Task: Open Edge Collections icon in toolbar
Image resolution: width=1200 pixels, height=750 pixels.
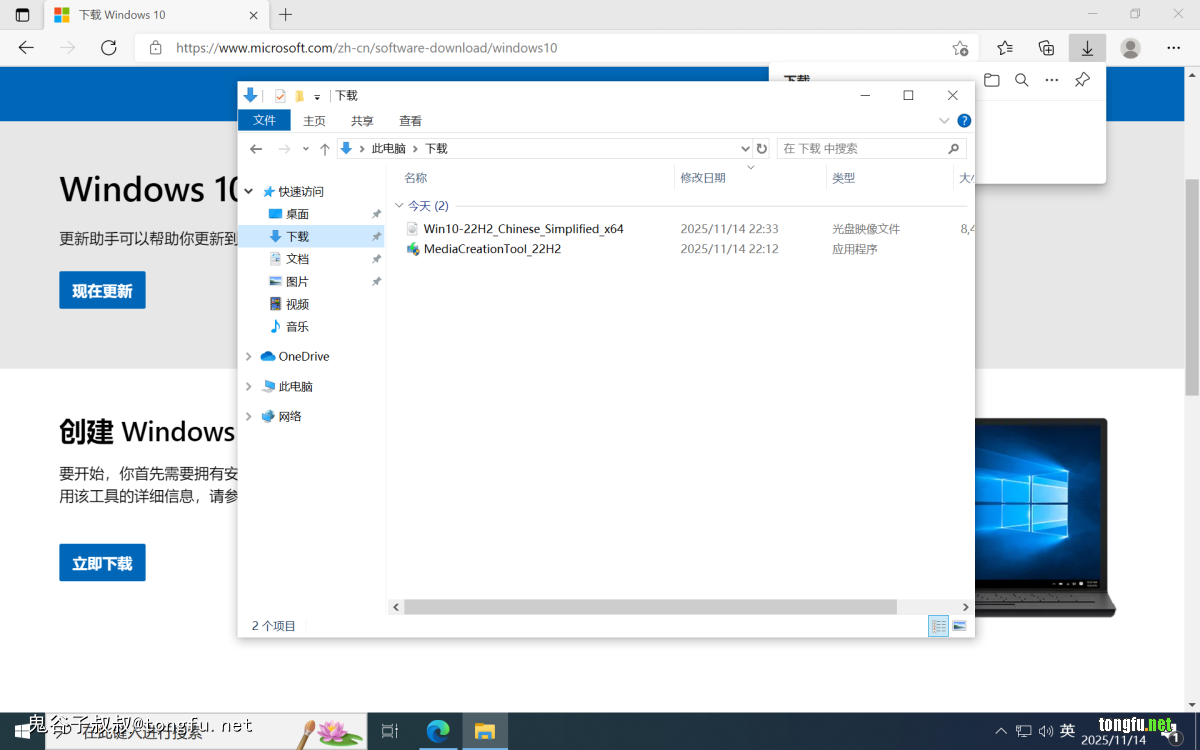Action: point(1046,48)
